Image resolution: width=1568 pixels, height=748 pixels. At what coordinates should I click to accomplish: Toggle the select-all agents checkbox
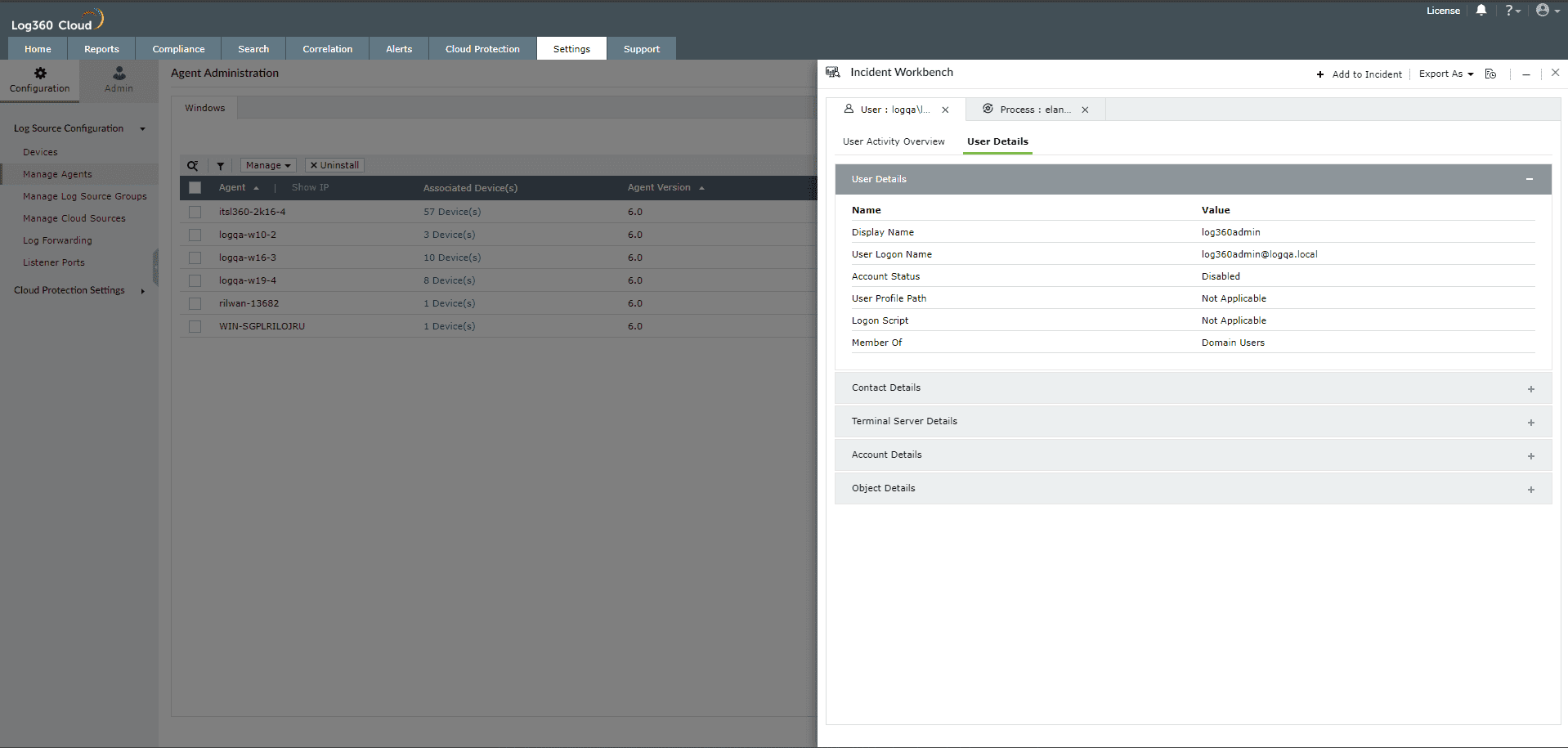195,187
